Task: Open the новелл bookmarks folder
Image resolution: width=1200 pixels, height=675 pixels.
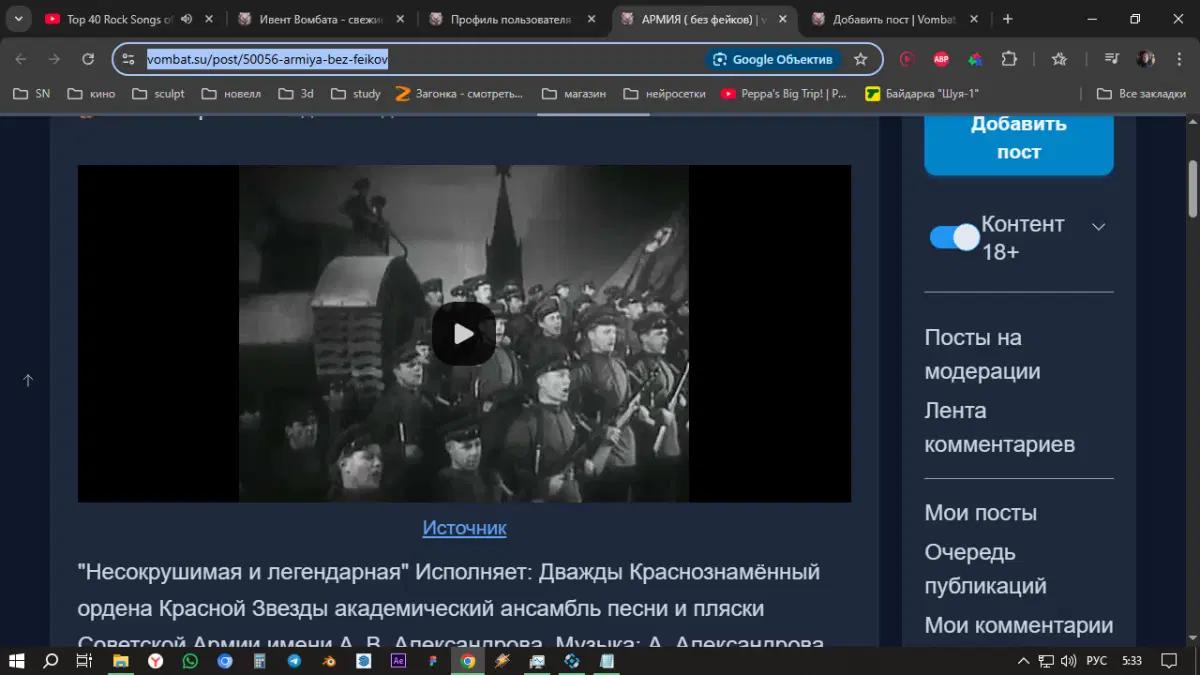Action: point(231,93)
